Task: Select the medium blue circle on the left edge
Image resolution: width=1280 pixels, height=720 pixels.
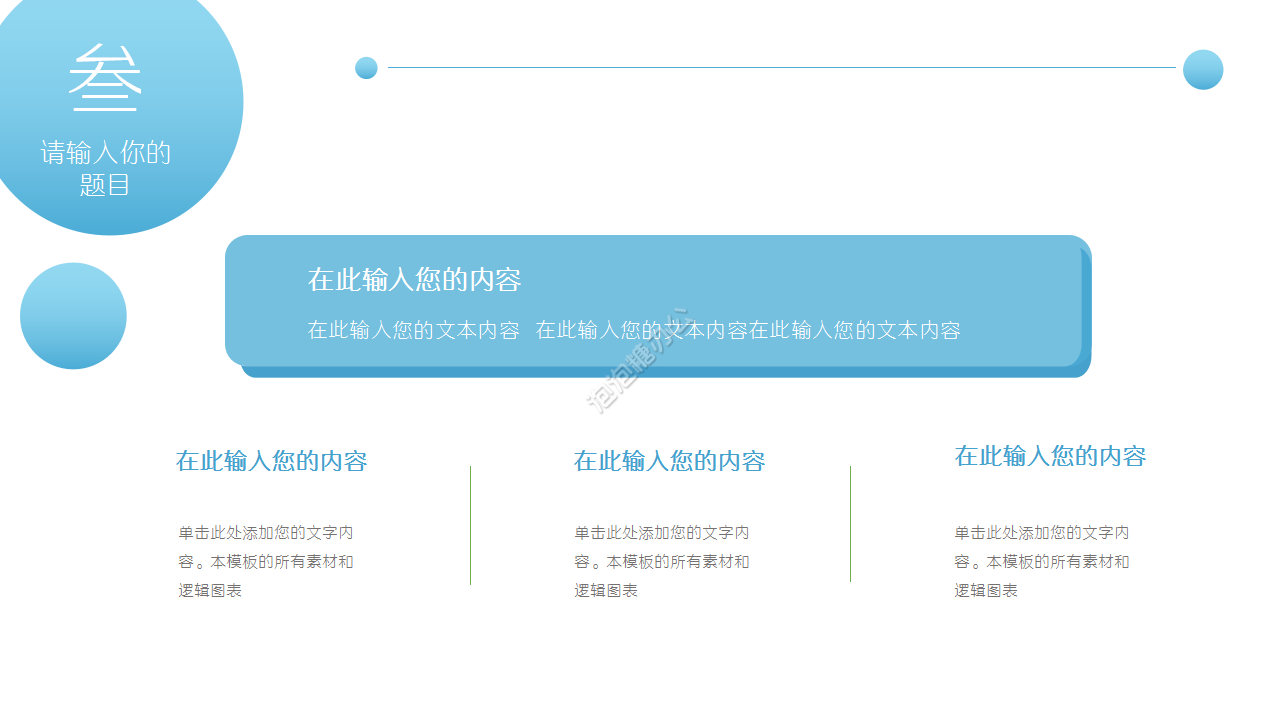Action: [73, 316]
